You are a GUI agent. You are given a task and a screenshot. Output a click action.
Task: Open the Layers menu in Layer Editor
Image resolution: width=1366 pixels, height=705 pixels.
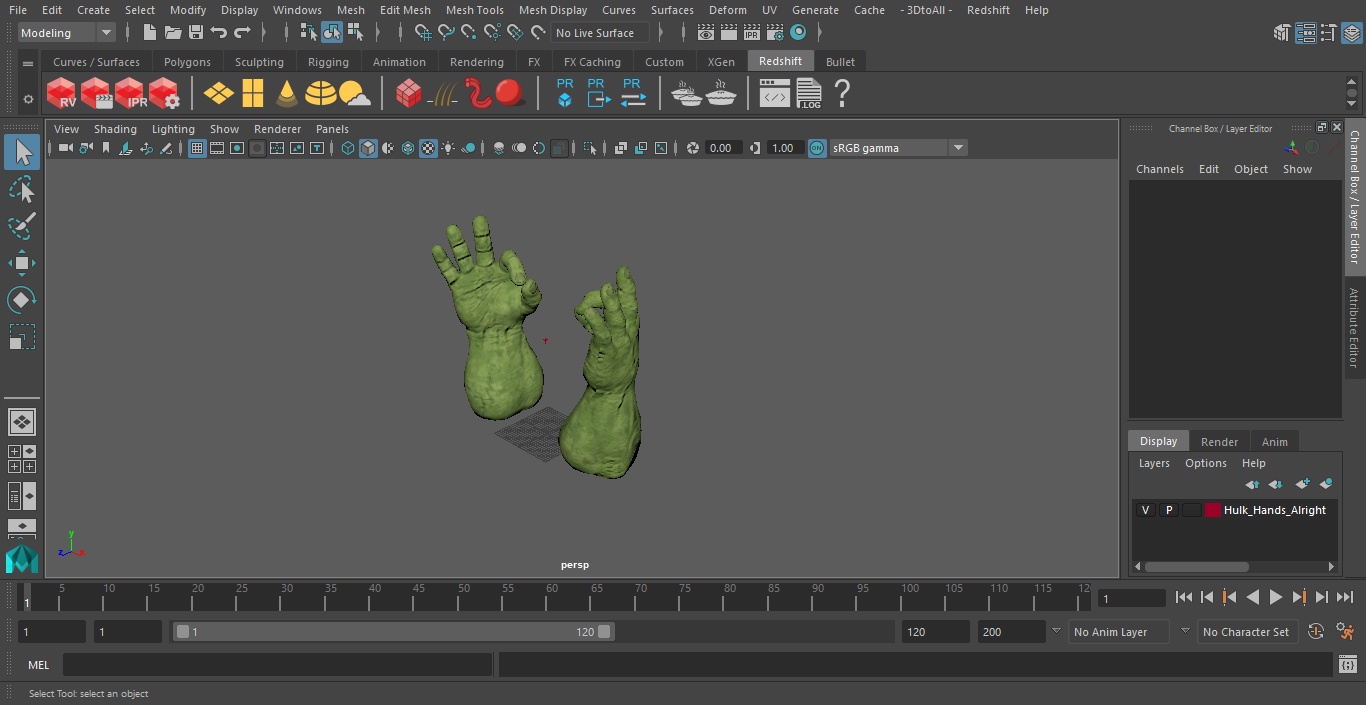click(1154, 463)
